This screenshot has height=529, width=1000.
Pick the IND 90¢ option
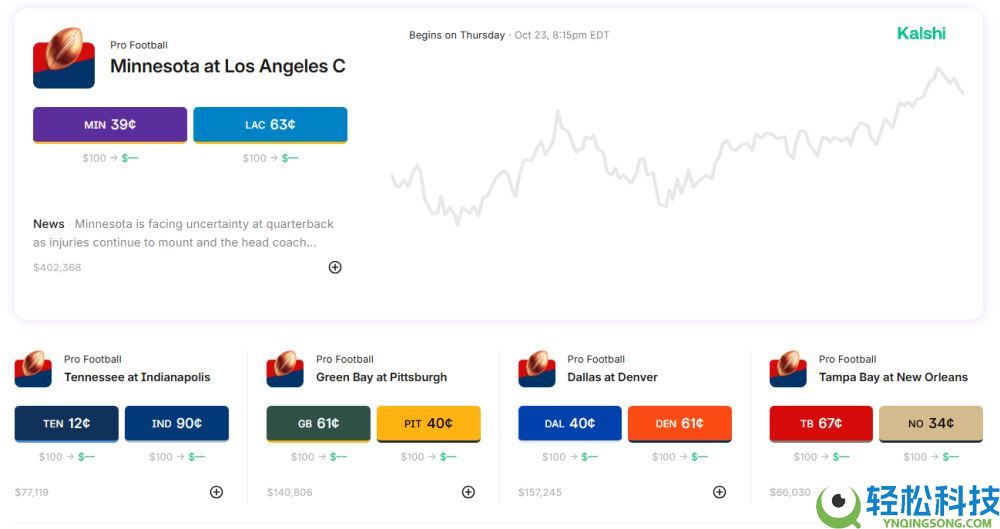coord(177,423)
